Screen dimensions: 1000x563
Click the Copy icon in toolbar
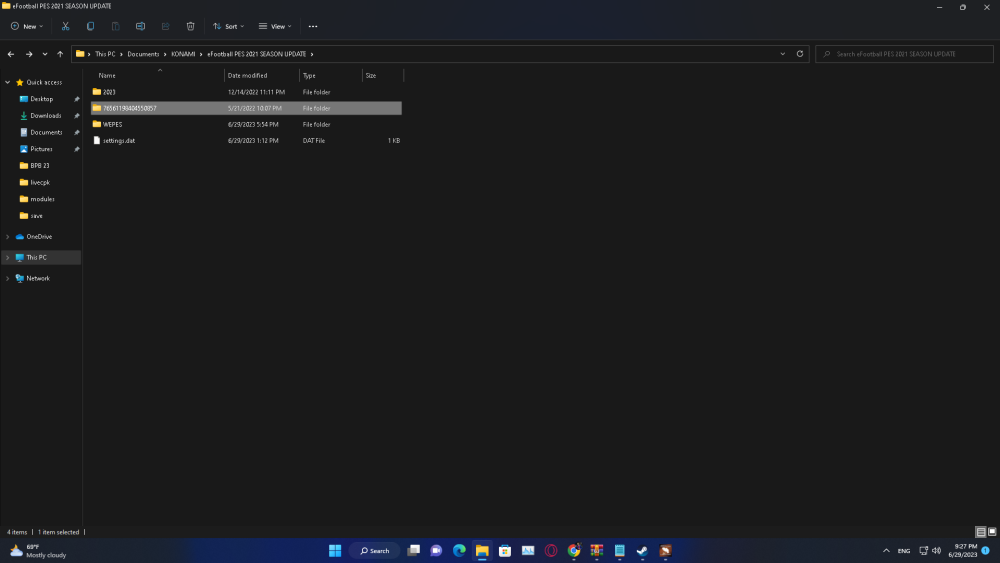point(91,26)
